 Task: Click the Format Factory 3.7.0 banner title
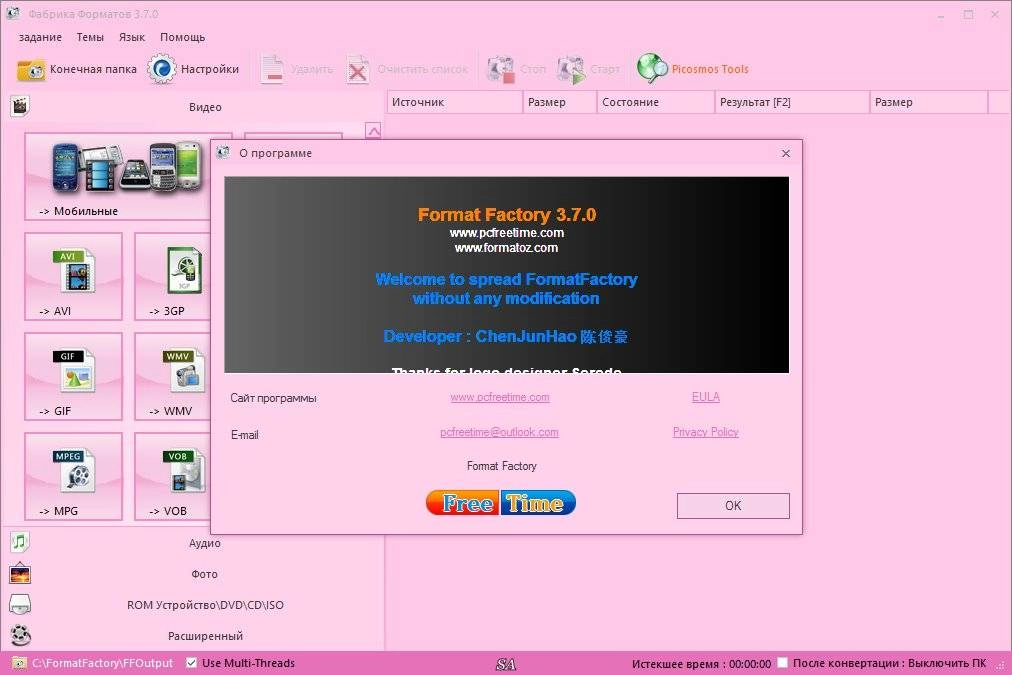(507, 214)
